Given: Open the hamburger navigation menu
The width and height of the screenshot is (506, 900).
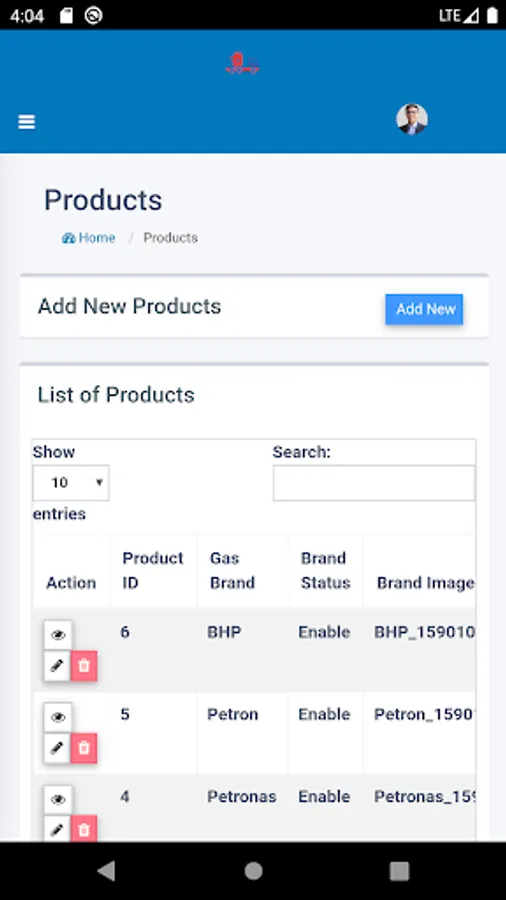Looking at the screenshot, I should click(x=26, y=122).
